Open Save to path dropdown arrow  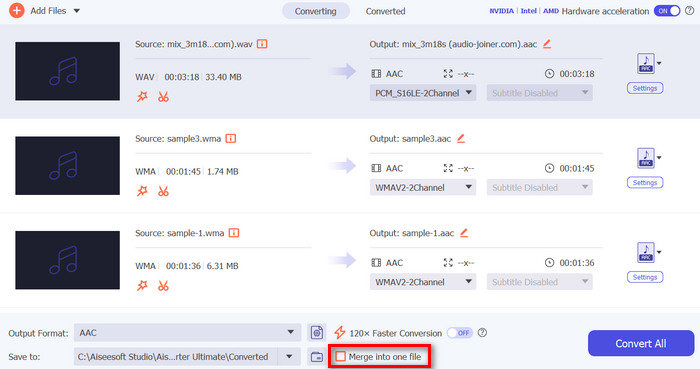pyautogui.click(x=289, y=357)
